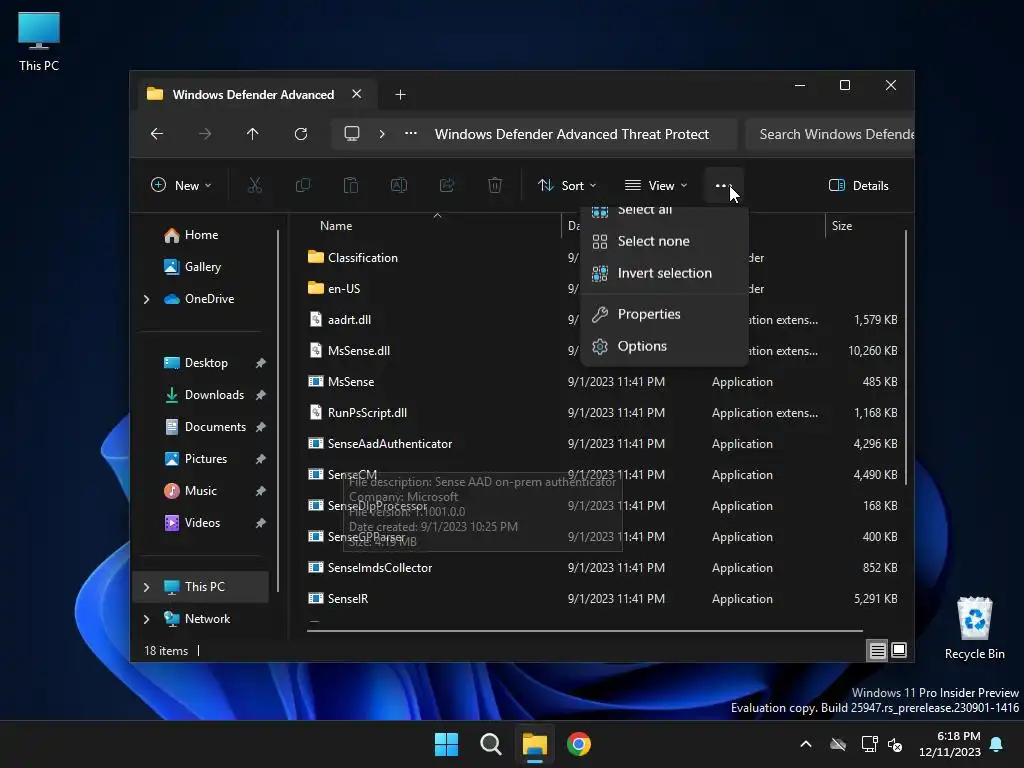
Task: Sort by the Size column header
Action: [x=842, y=226]
